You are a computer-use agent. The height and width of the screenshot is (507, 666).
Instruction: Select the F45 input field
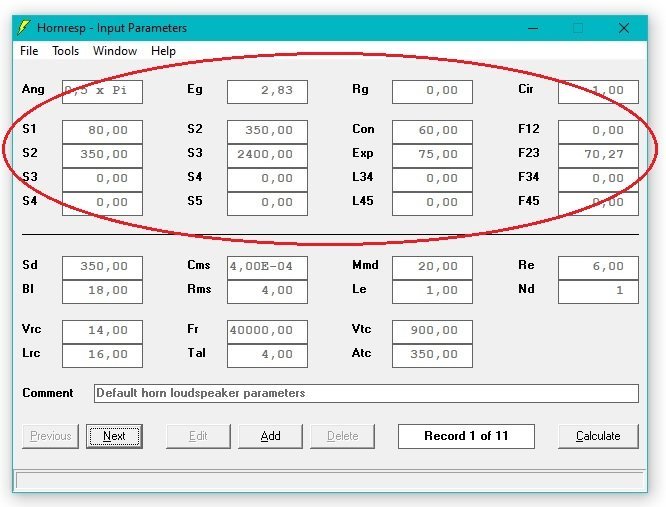coord(598,204)
